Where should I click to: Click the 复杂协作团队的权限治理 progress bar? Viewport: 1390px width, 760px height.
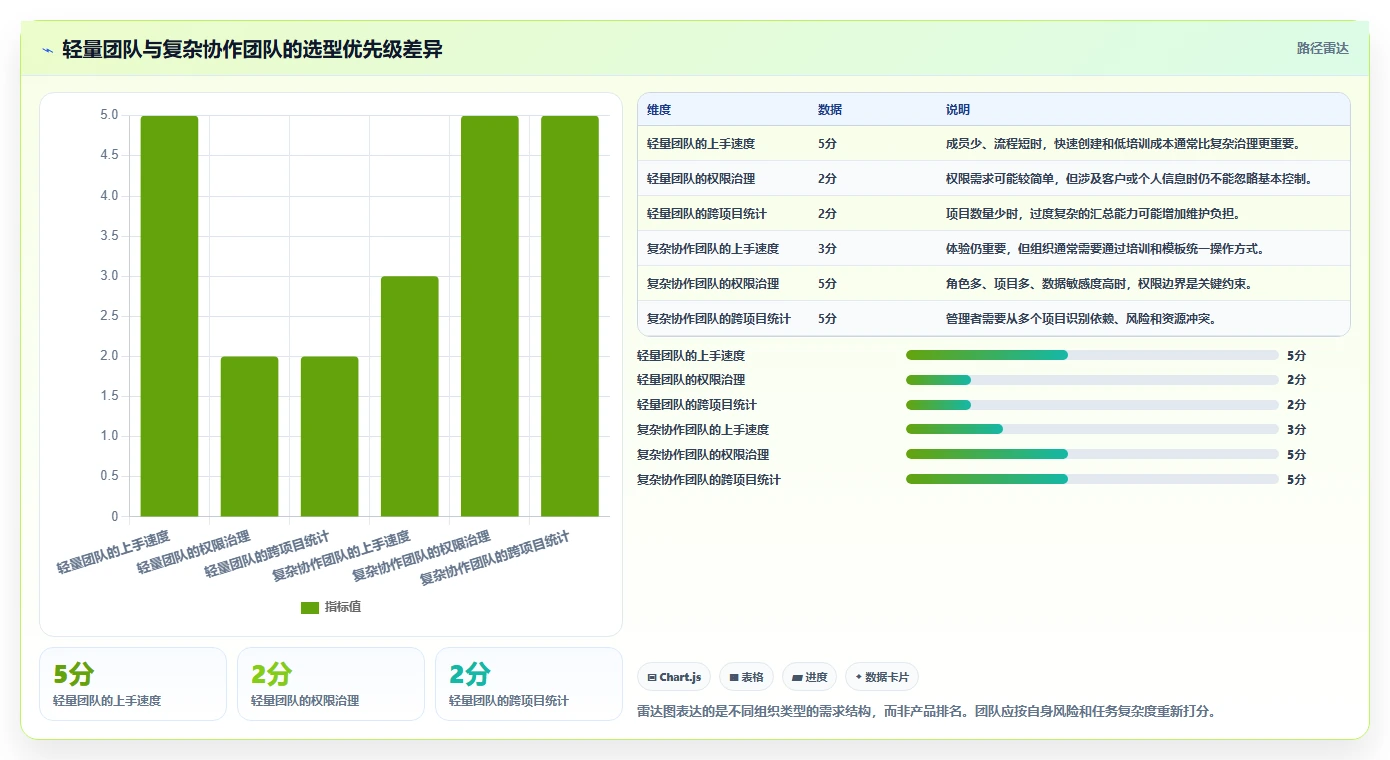[1092, 454]
